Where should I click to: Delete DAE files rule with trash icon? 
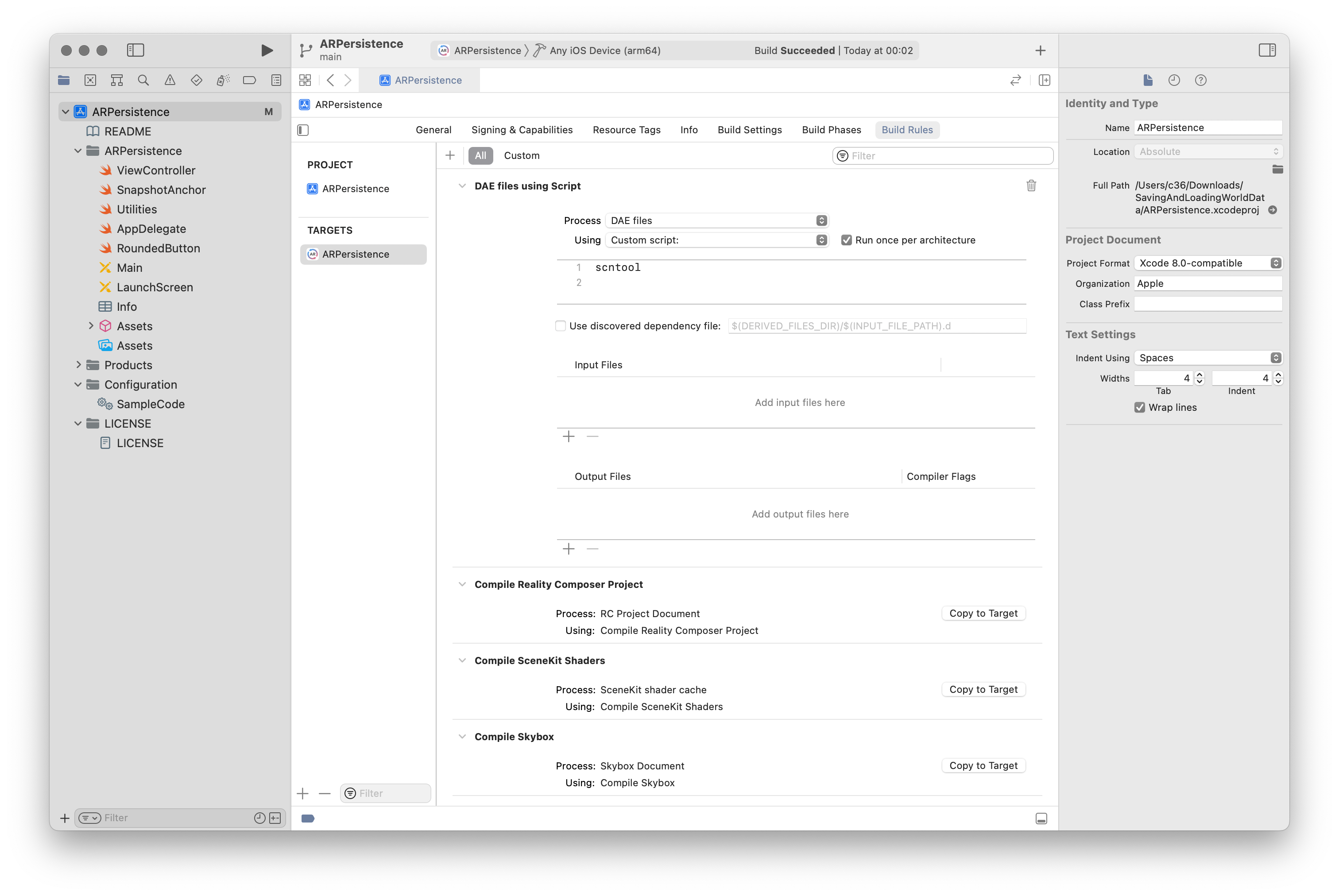point(1031,186)
